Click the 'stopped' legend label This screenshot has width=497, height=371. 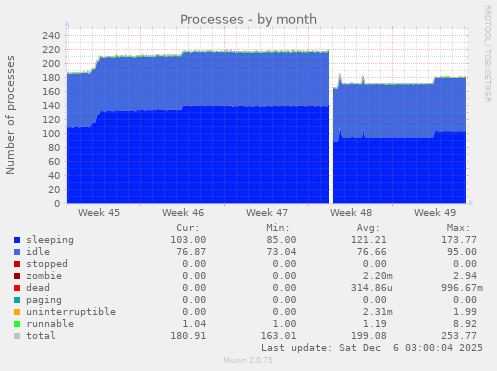[x=47, y=264]
